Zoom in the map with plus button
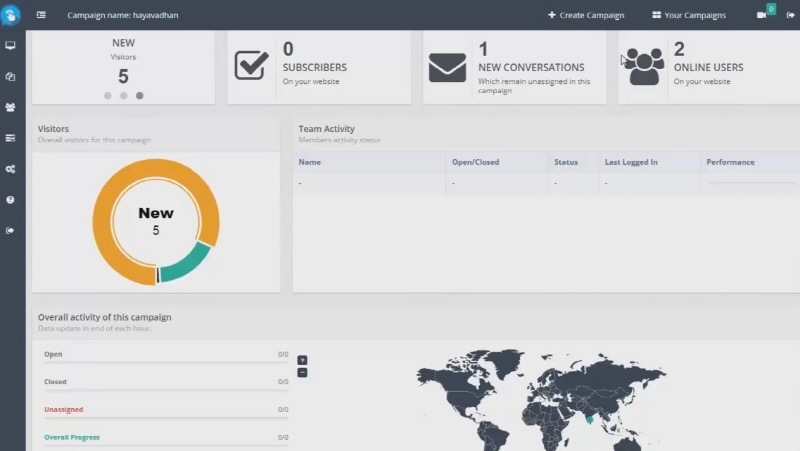 pos(303,360)
